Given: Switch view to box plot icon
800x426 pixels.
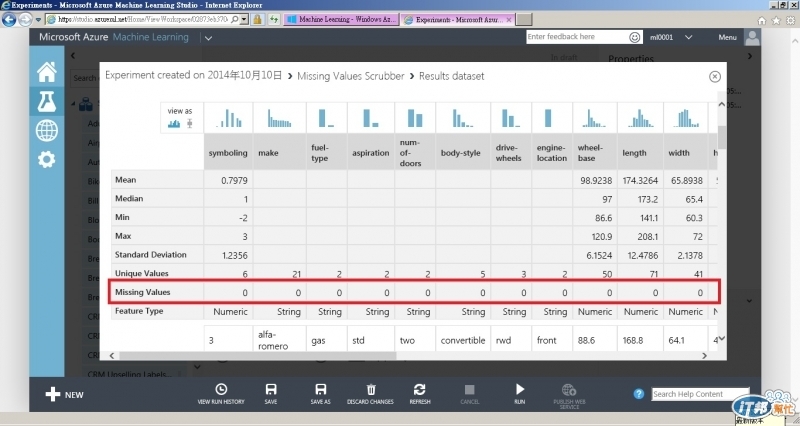Looking at the screenshot, I should (190, 123).
